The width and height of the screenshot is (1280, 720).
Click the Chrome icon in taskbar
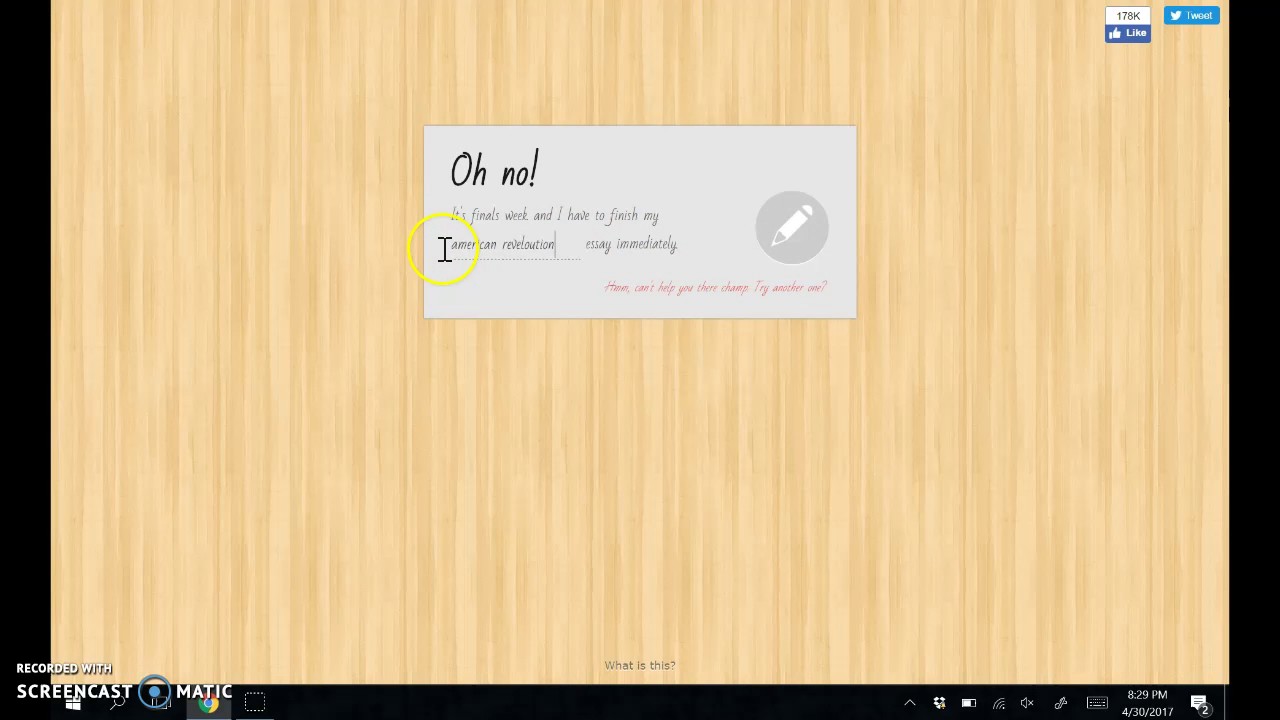pos(208,703)
